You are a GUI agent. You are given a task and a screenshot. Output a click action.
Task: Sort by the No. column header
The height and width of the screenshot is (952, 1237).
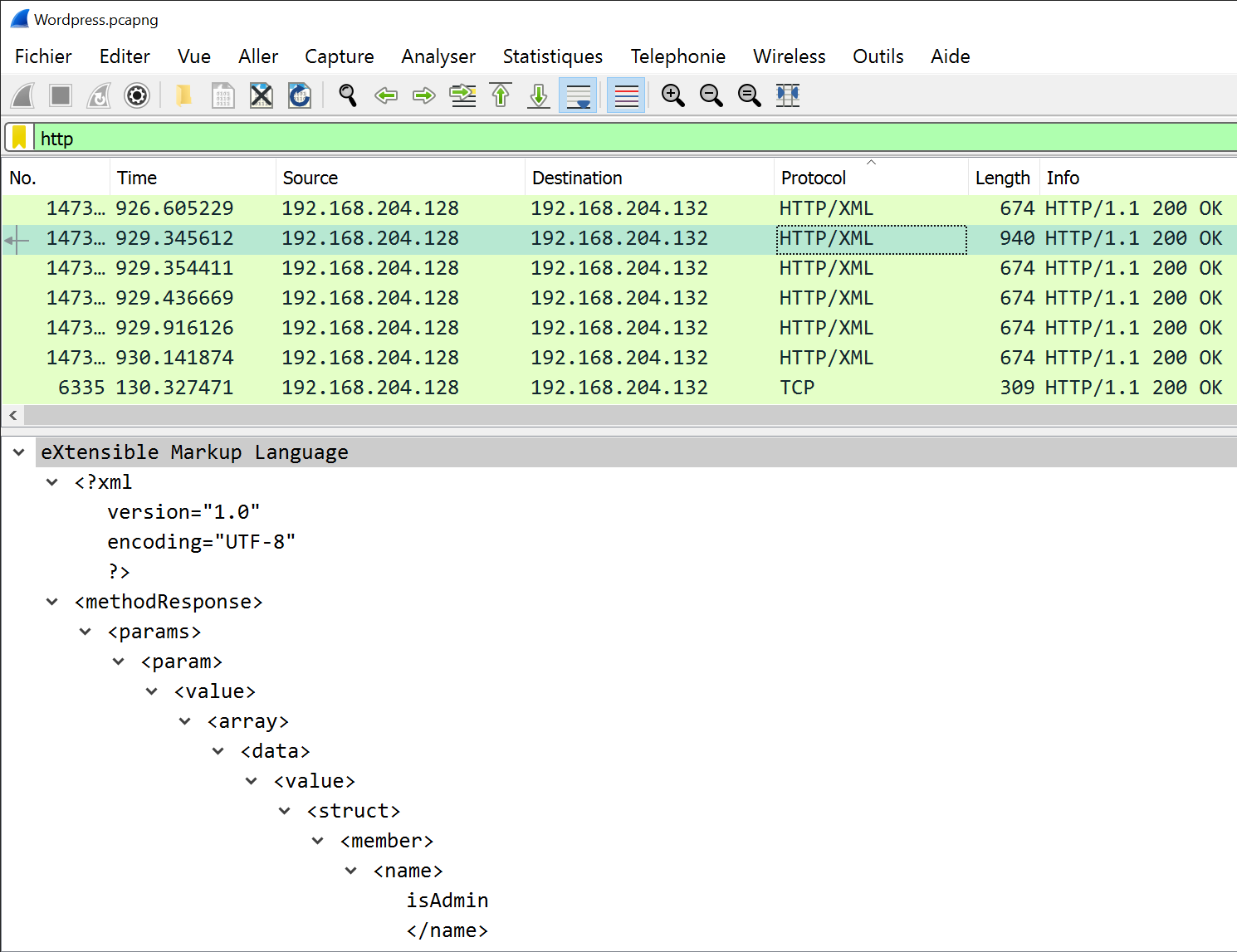click(x=56, y=178)
